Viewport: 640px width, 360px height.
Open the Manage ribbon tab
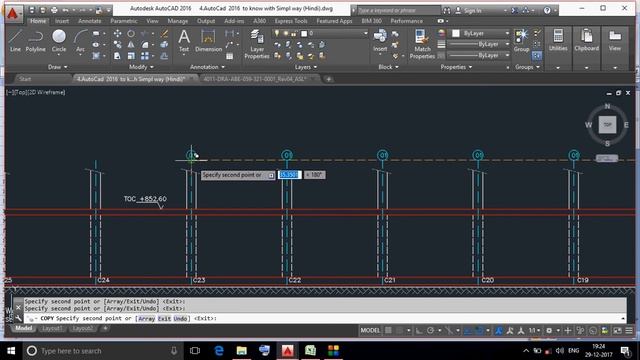[x=178, y=21]
